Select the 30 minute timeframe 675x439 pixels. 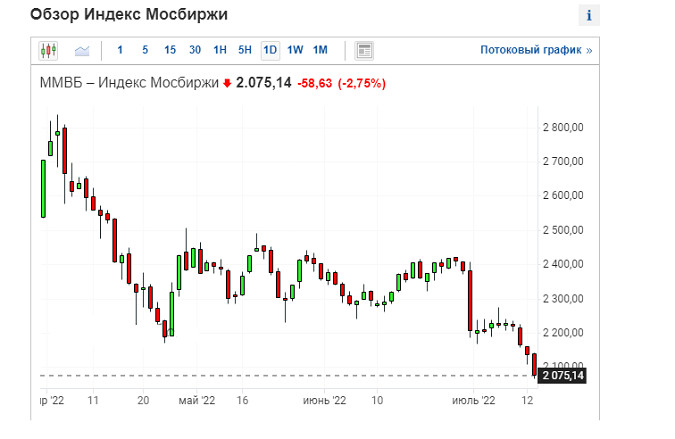(195, 50)
